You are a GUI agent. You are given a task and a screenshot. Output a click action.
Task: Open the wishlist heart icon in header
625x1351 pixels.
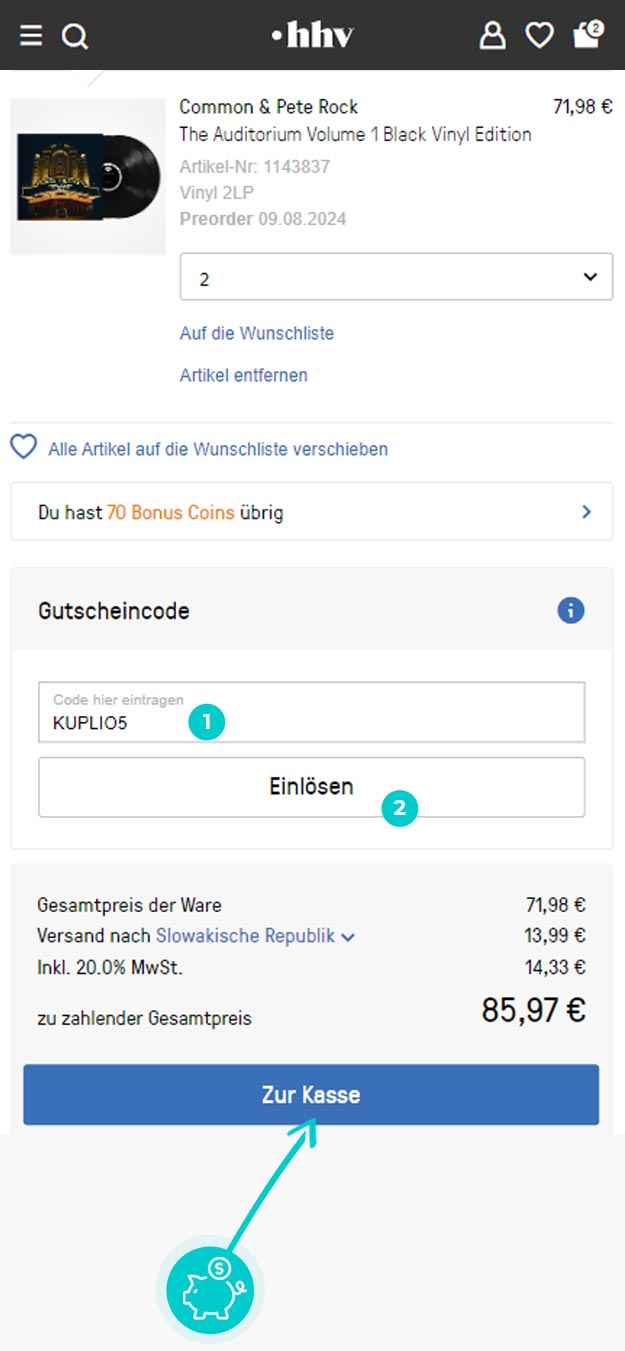click(540, 36)
